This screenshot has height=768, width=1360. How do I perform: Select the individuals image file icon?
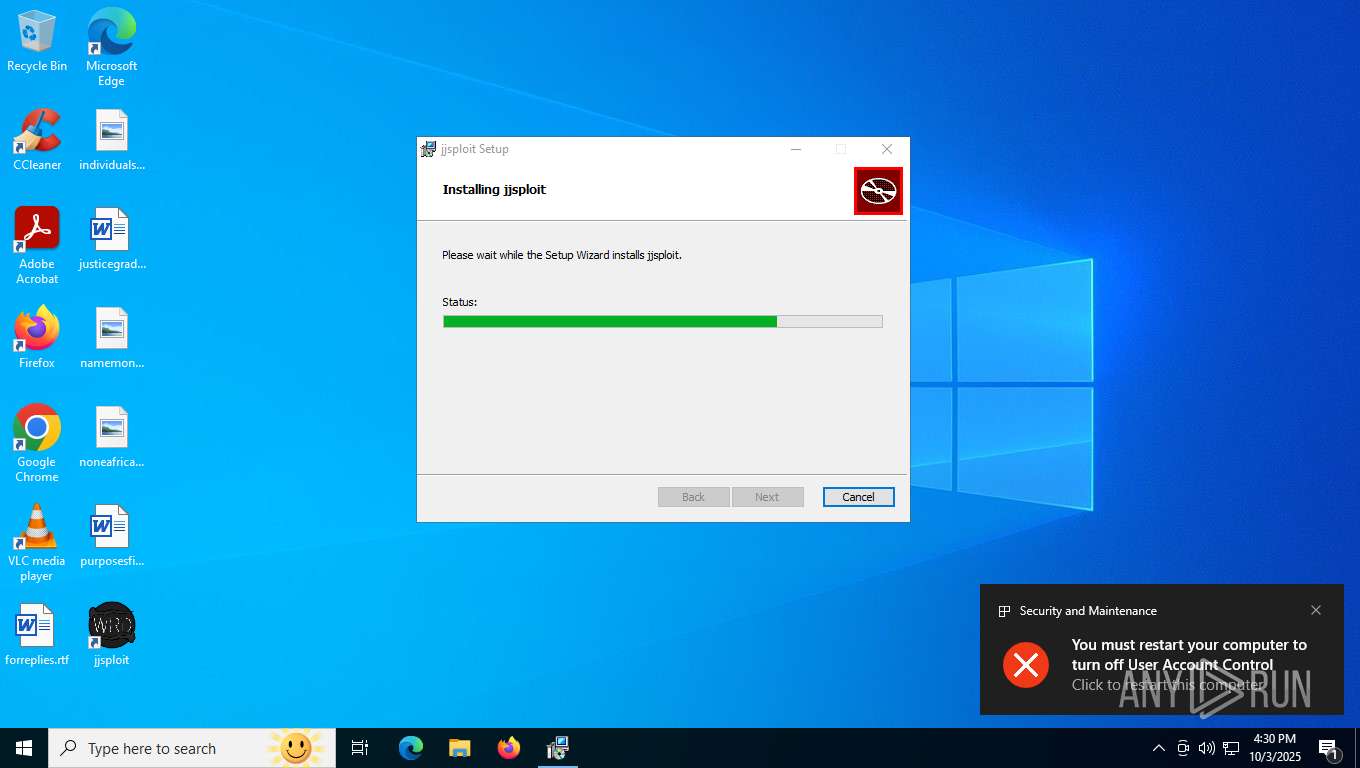[x=111, y=140]
